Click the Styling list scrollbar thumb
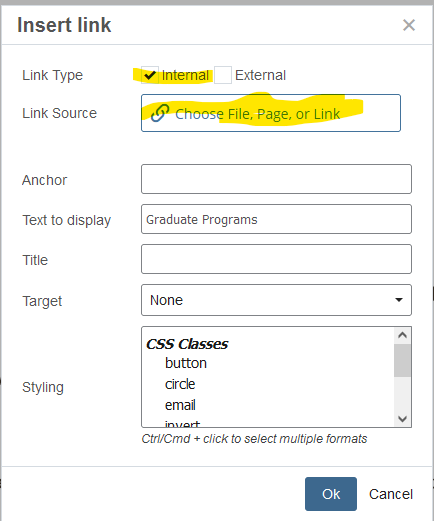 click(x=402, y=360)
